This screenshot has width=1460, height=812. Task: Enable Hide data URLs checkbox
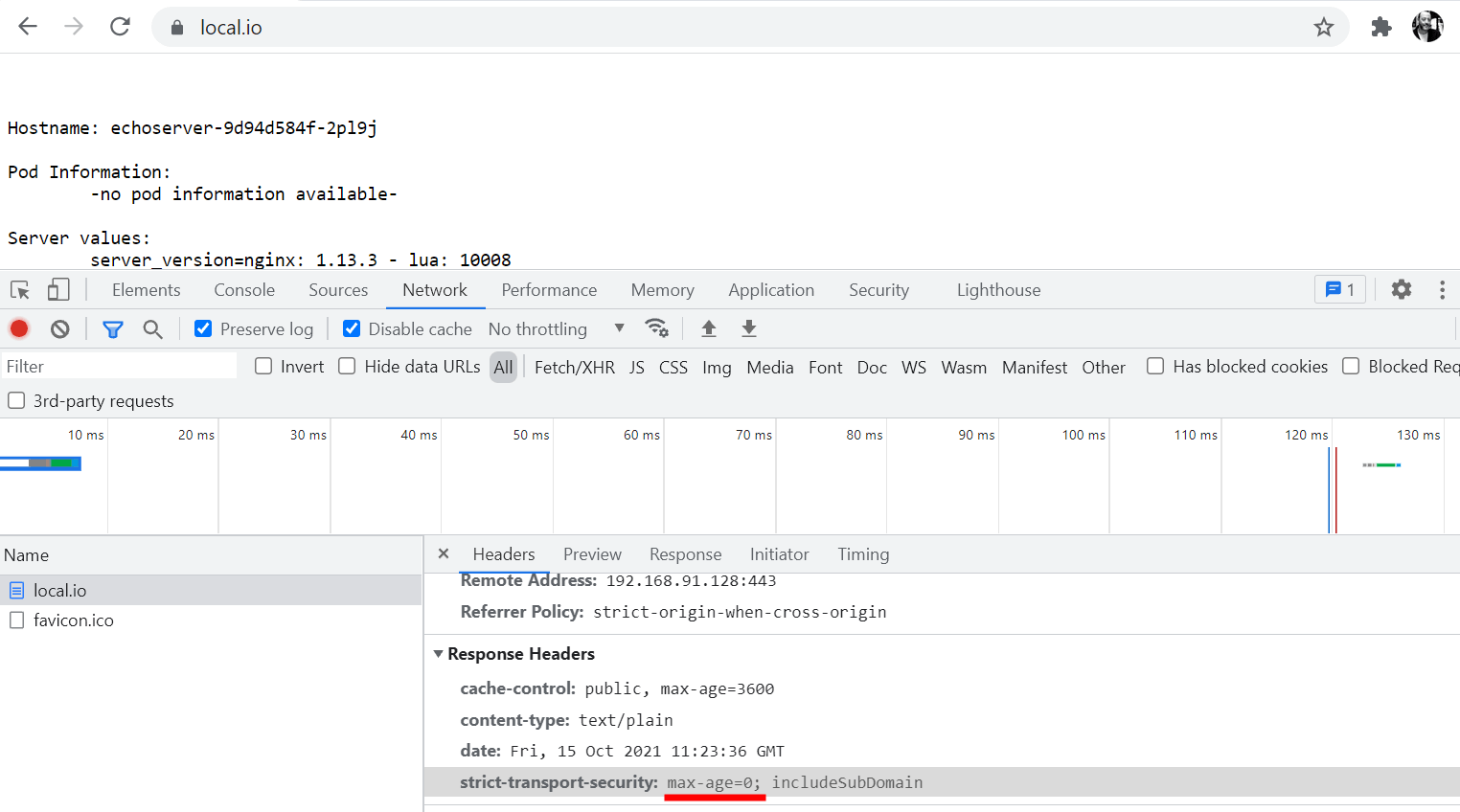click(x=347, y=366)
